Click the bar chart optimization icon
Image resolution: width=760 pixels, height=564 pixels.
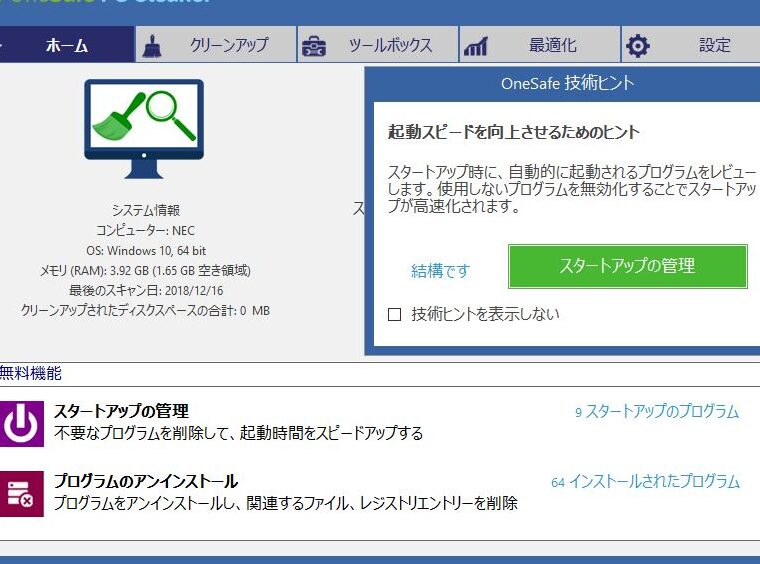(476, 45)
